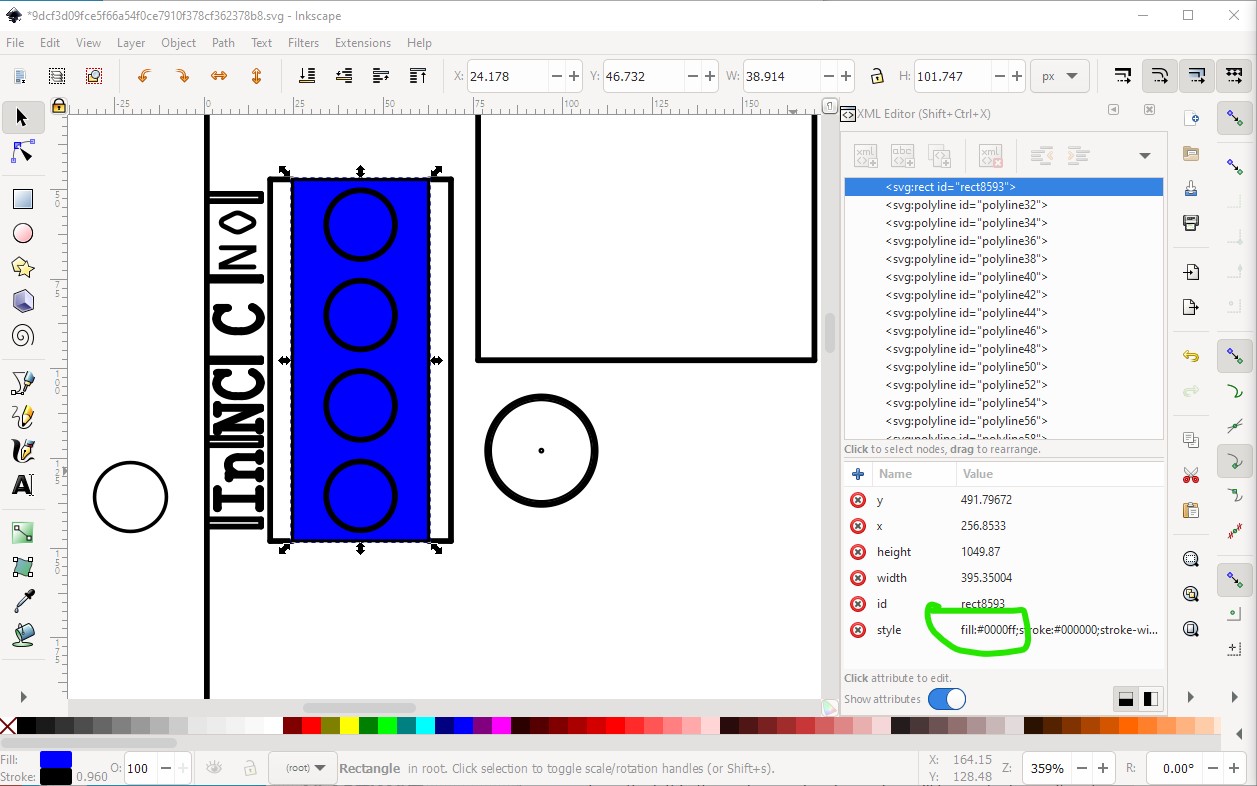Increase the zoom percentage value
Image resolution: width=1257 pixels, height=786 pixels.
point(1102,769)
